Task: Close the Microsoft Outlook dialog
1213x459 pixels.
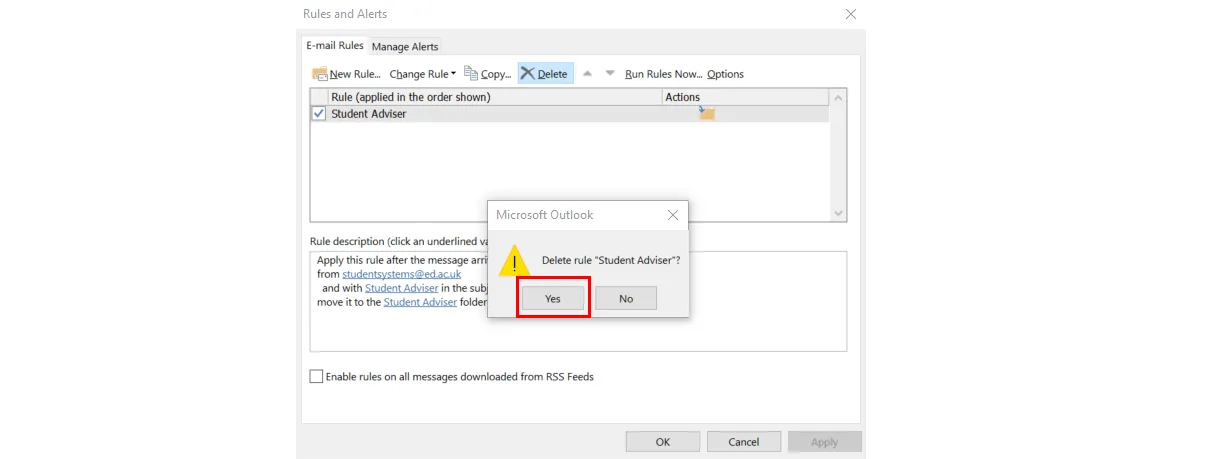Action: 673,215
